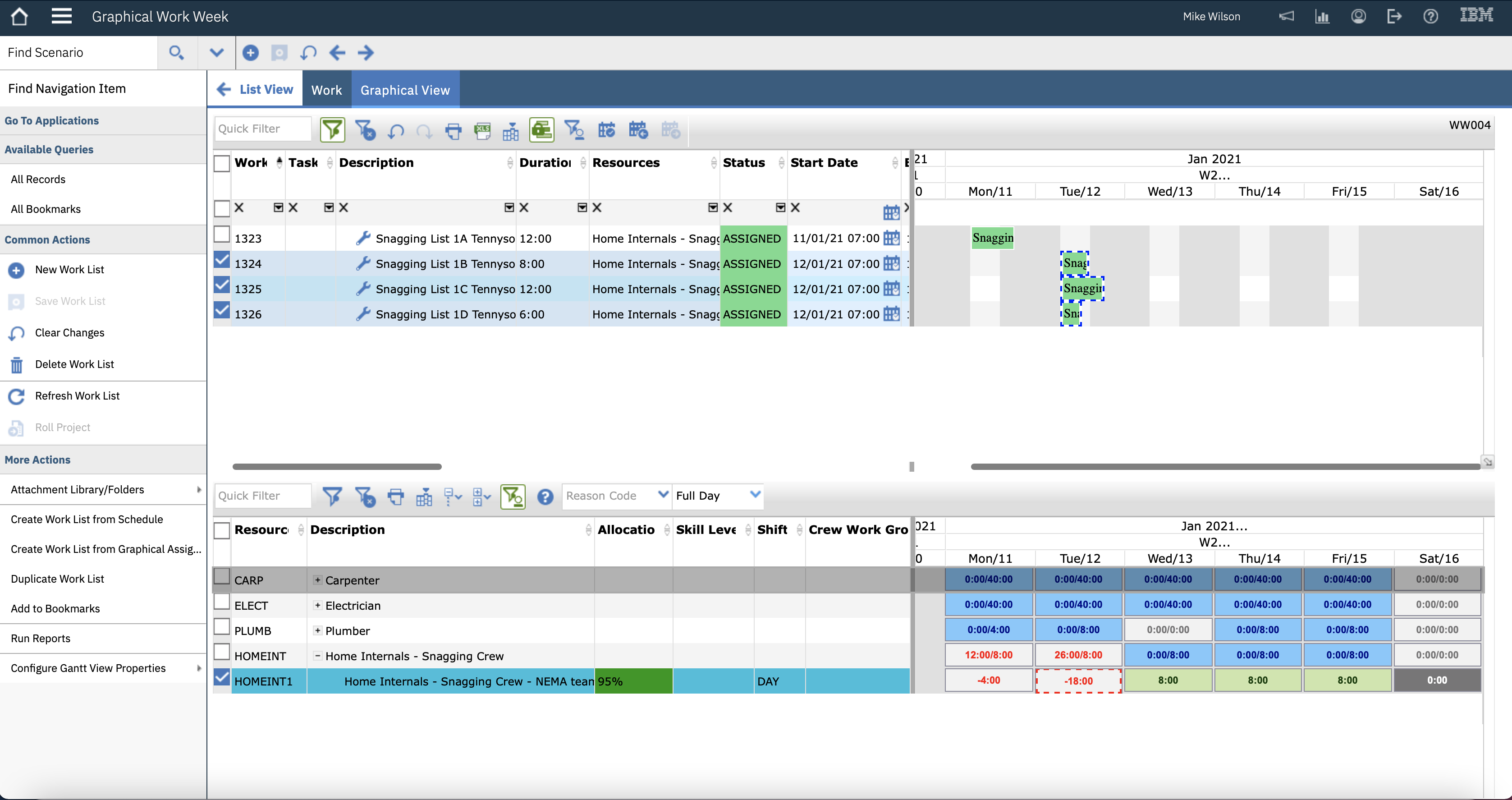Click the New Work List action
The height and width of the screenshot is (800, 1512).
(69, 270)
